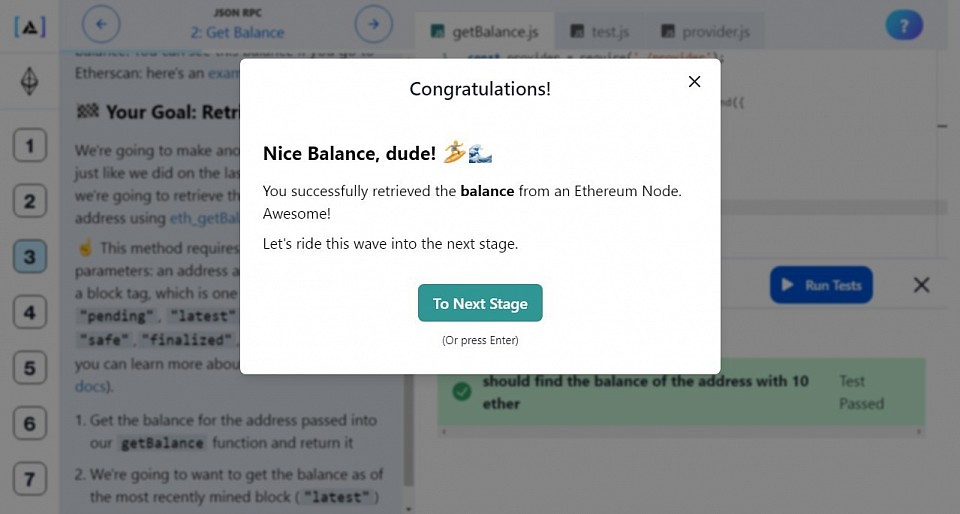Jump to stage 4
960x514 pixels.
pos(29,312)
